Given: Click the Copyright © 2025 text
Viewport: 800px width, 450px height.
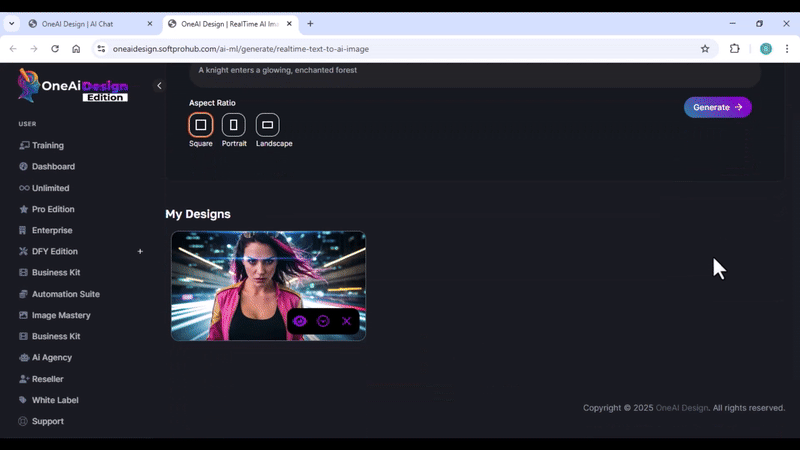Looking at the screenshot, I should [x=618, y=408].
